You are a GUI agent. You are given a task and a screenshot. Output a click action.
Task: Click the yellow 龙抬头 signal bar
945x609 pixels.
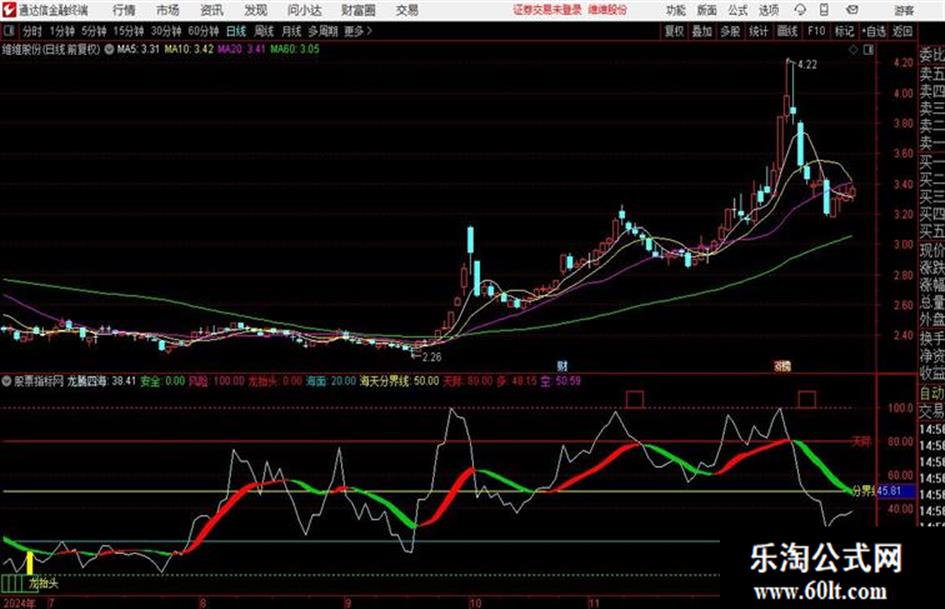[x=30, y=563]
